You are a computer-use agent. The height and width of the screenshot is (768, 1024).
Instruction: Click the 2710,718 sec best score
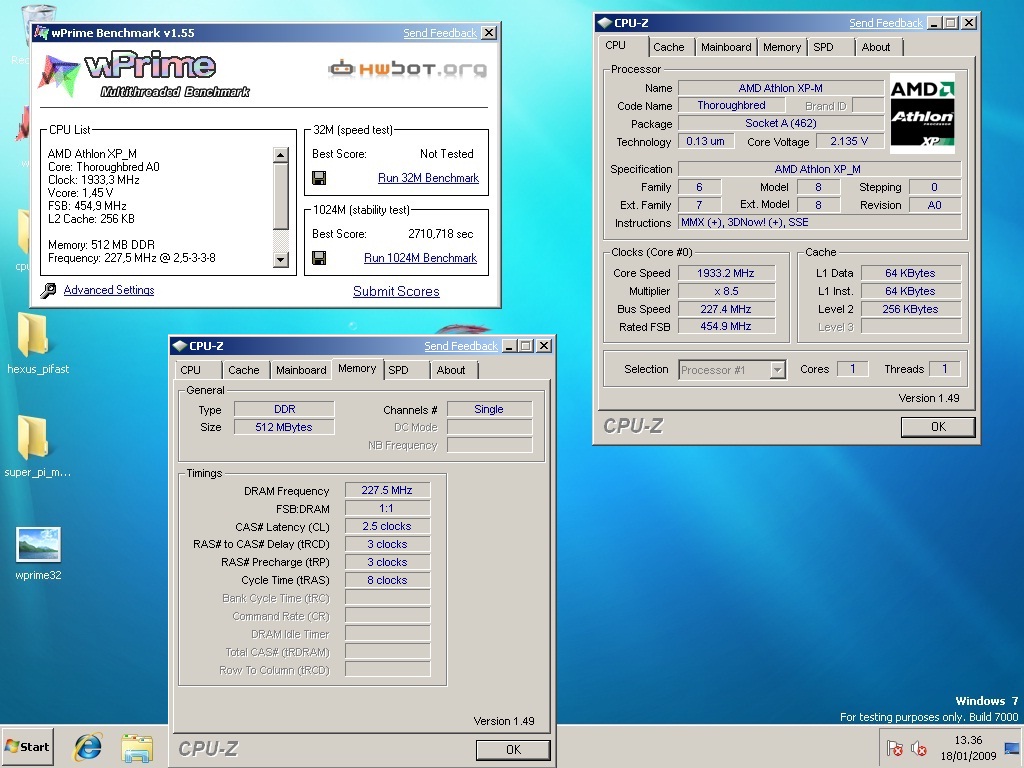coord(441,234)
